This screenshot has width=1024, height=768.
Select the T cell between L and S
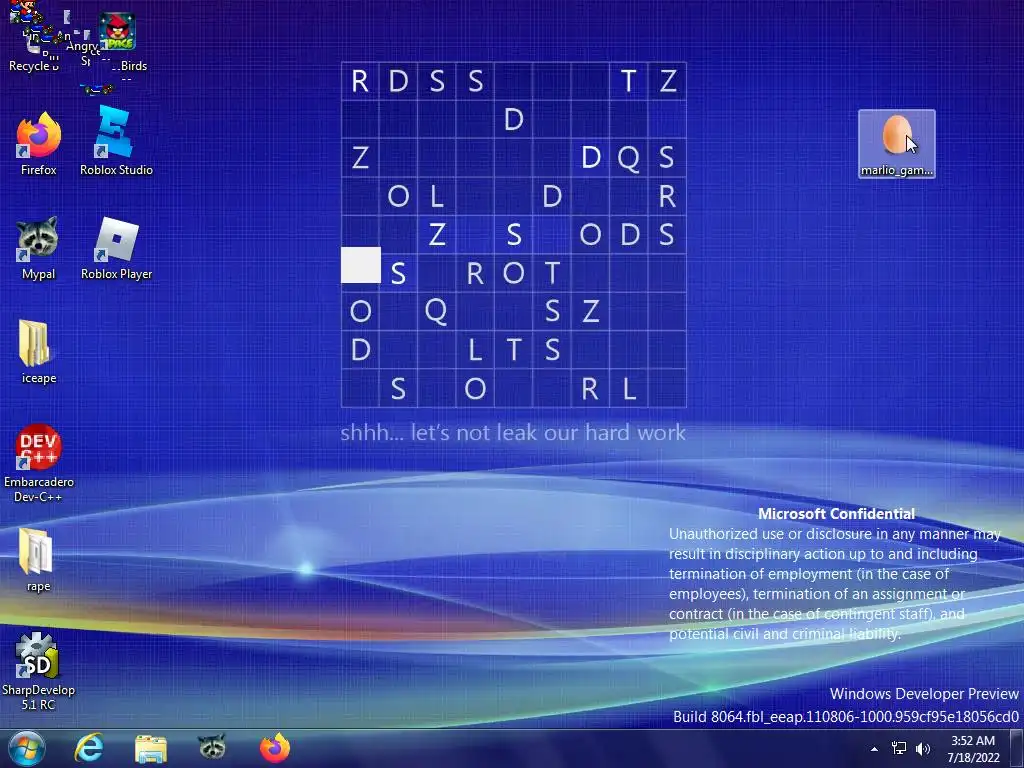coord(514,349)
